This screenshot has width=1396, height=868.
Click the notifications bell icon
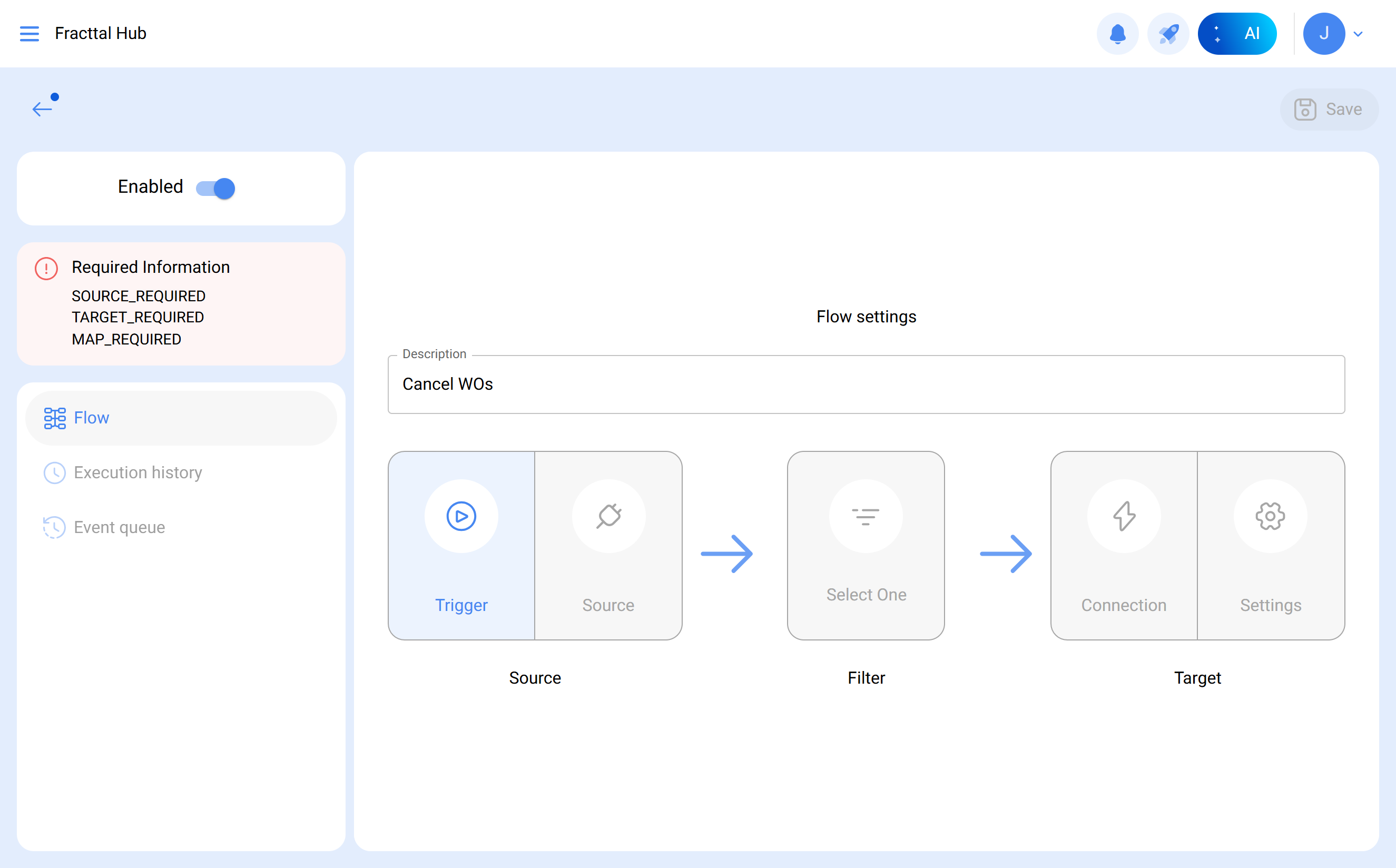(1117, 33)
